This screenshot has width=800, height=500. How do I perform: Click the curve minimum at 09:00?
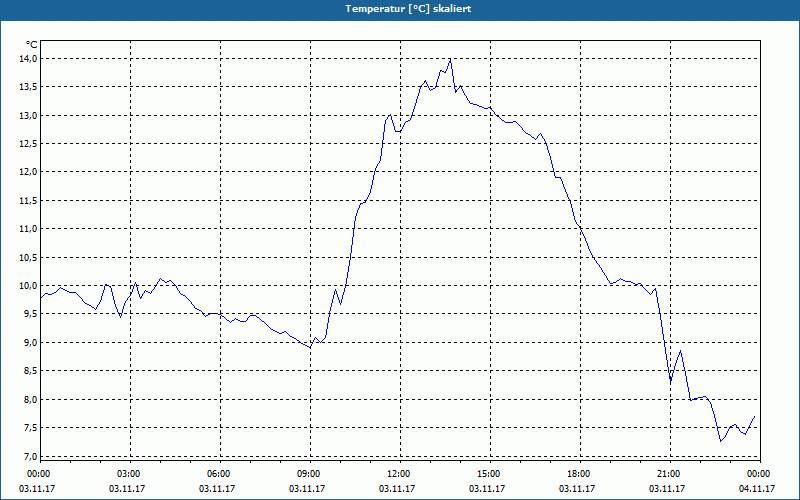(310, 348)
